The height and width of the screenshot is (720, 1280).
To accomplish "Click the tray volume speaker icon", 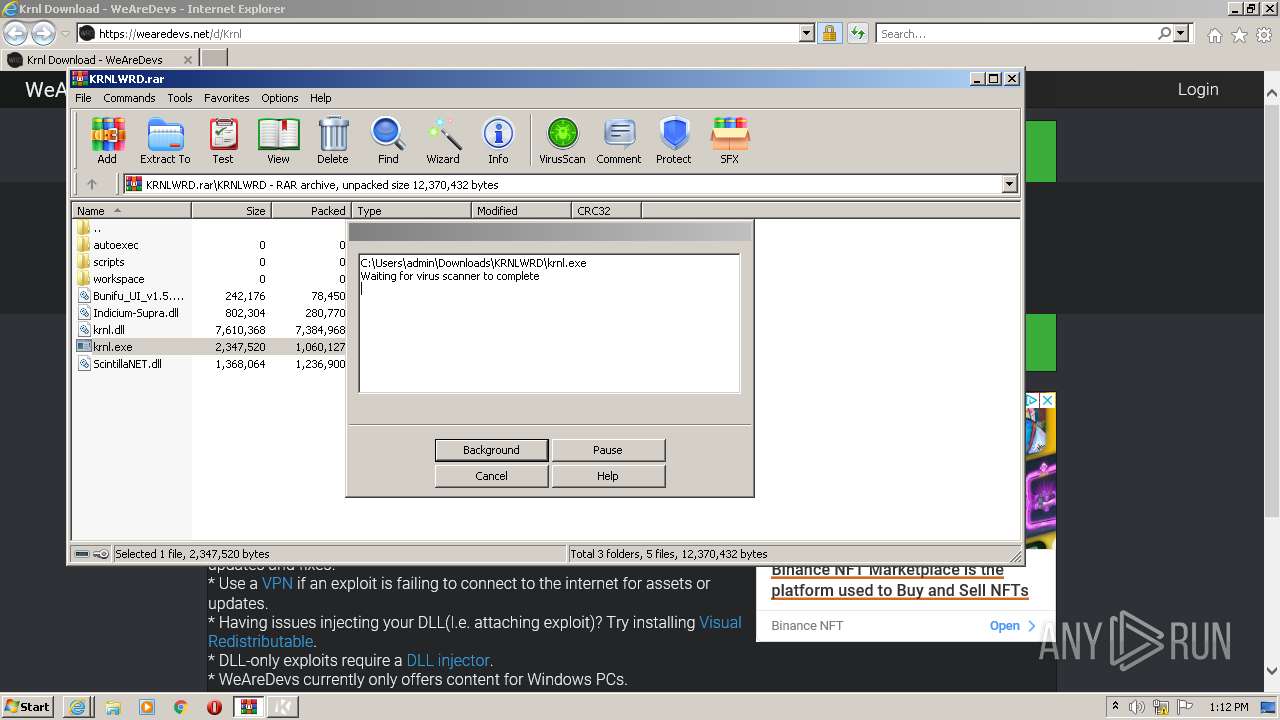I will [1137, 707].
